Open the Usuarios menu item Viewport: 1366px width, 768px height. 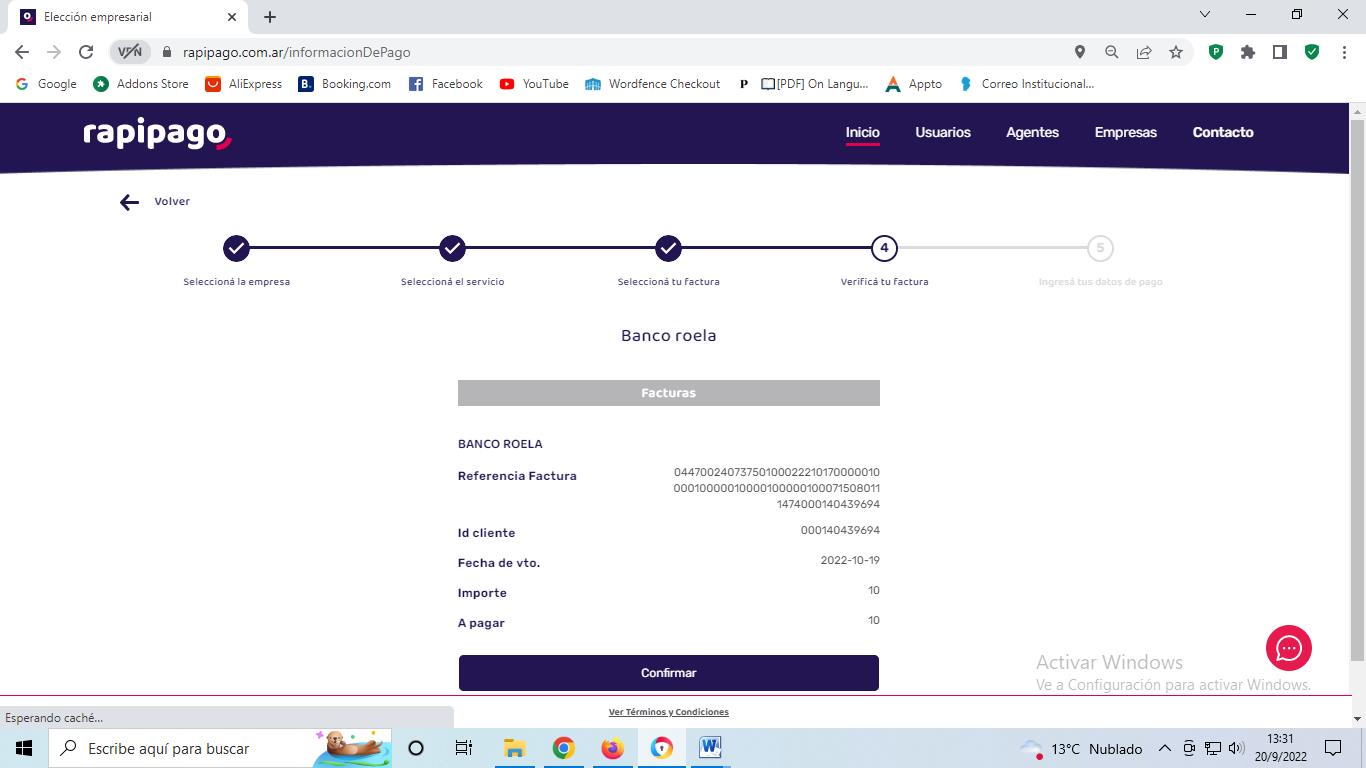click(942, 132)
